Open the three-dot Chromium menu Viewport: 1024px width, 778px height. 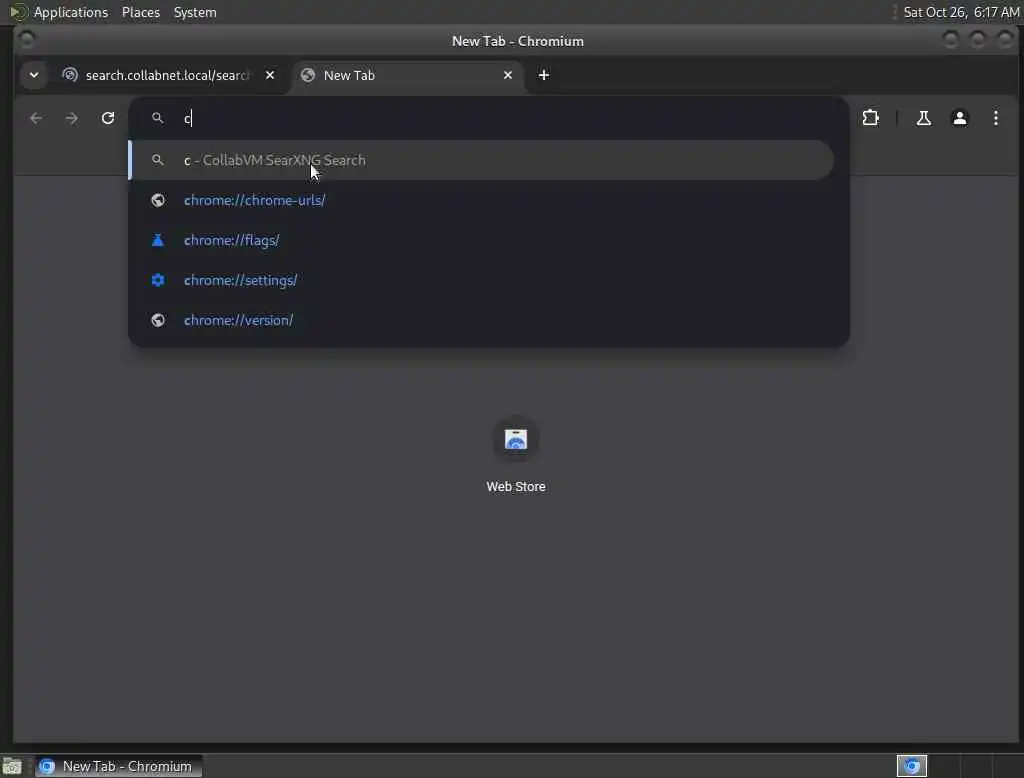pos(995,118)
